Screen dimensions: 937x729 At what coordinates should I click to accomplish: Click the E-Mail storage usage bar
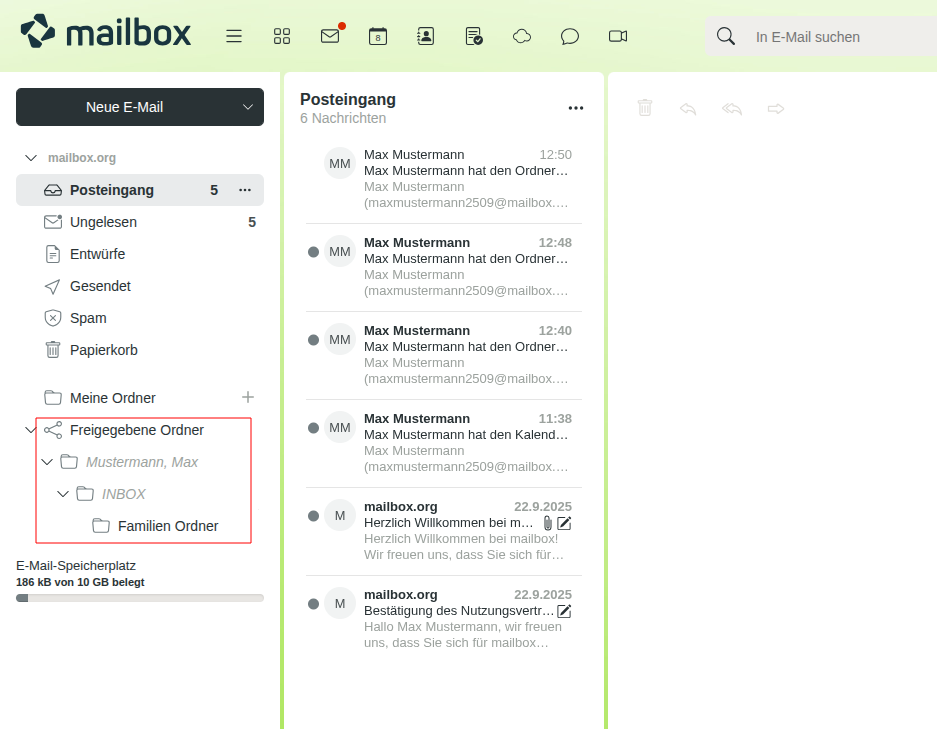(140, 598)
